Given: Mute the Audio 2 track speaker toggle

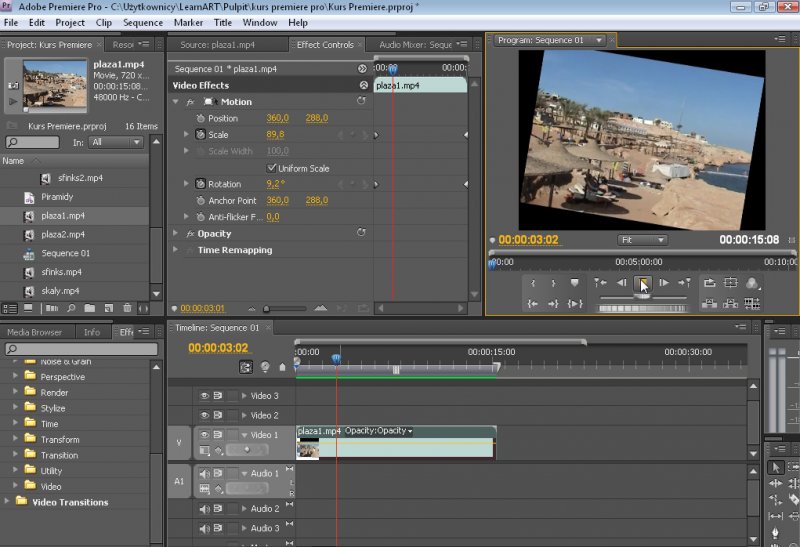Looking at the screenshot, I should tap(204, 509).
